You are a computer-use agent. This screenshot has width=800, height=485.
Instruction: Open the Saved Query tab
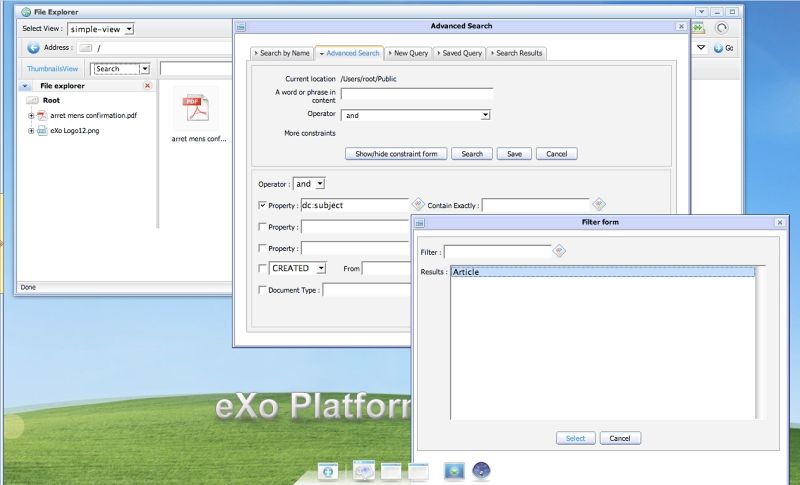click(459, 53)
